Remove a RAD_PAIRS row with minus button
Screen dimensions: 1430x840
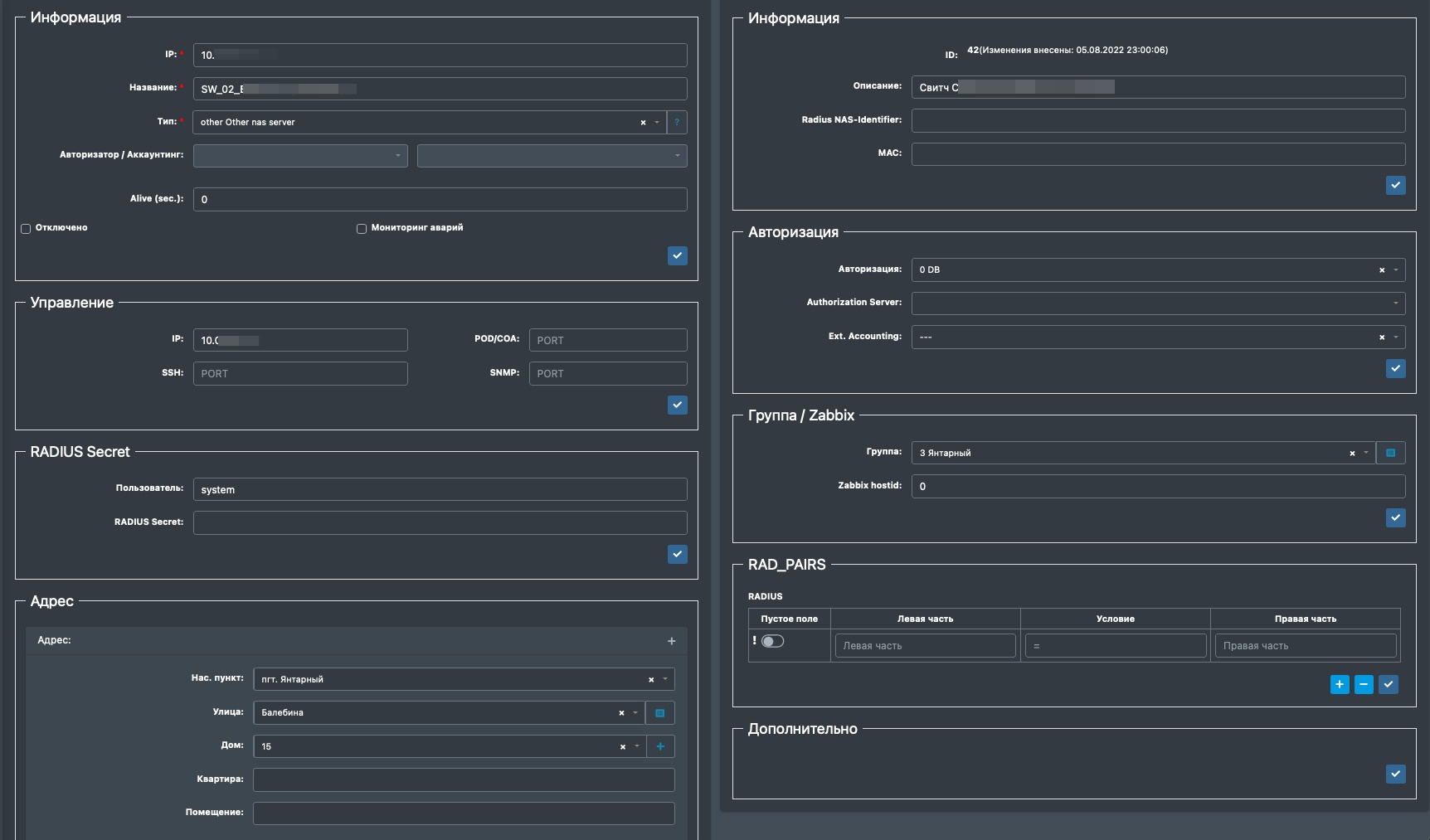(1364, 684)
